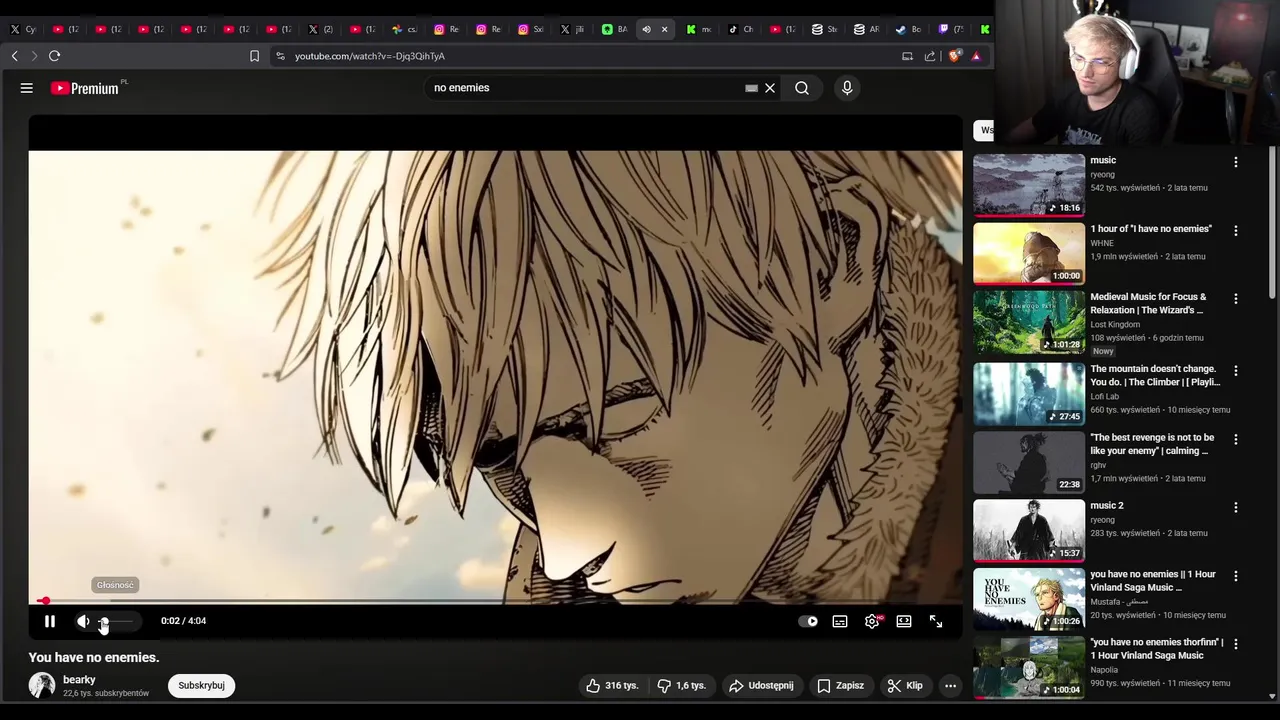This screenshot has height=720, width=1280.
Task: Save video with Zapisz button
Action: [x=841, y=685]
